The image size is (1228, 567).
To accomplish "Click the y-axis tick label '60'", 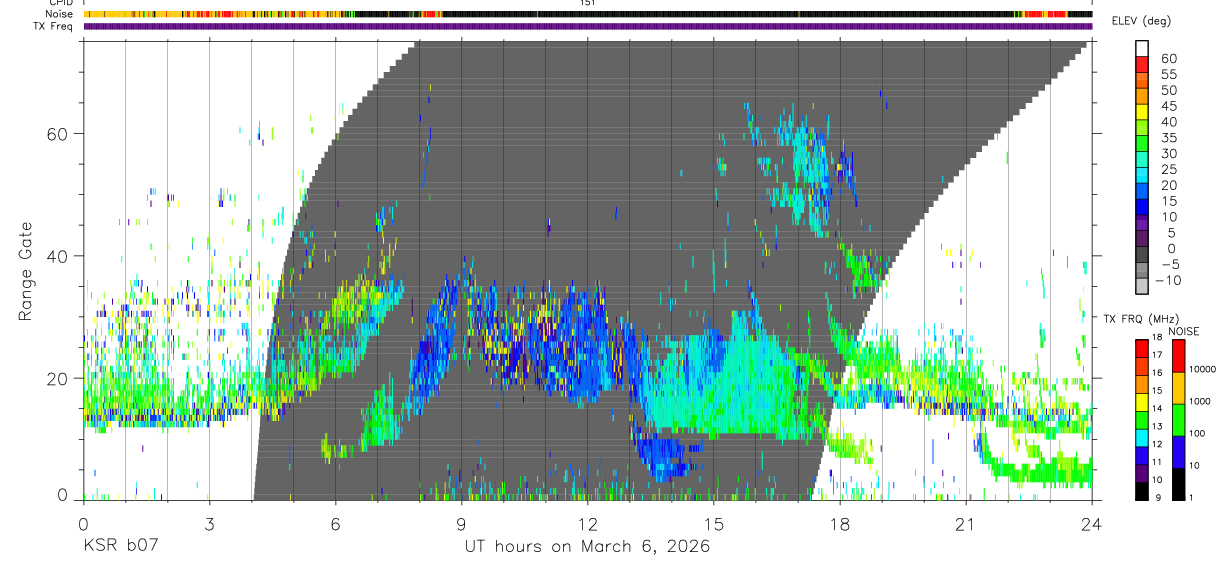I will pyautogui.click(x=60, y=134).
